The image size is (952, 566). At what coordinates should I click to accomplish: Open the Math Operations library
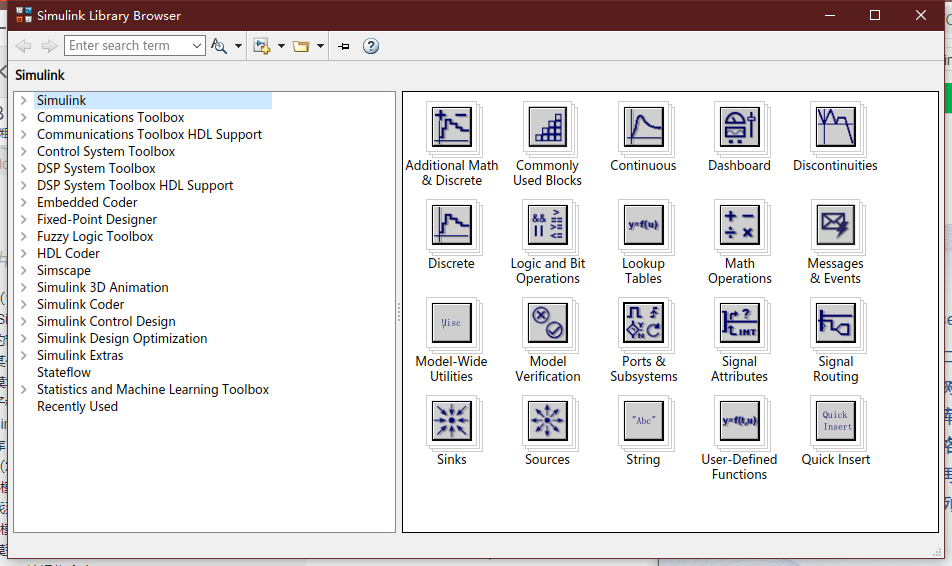pyautogui.click(x=740, y=227)
